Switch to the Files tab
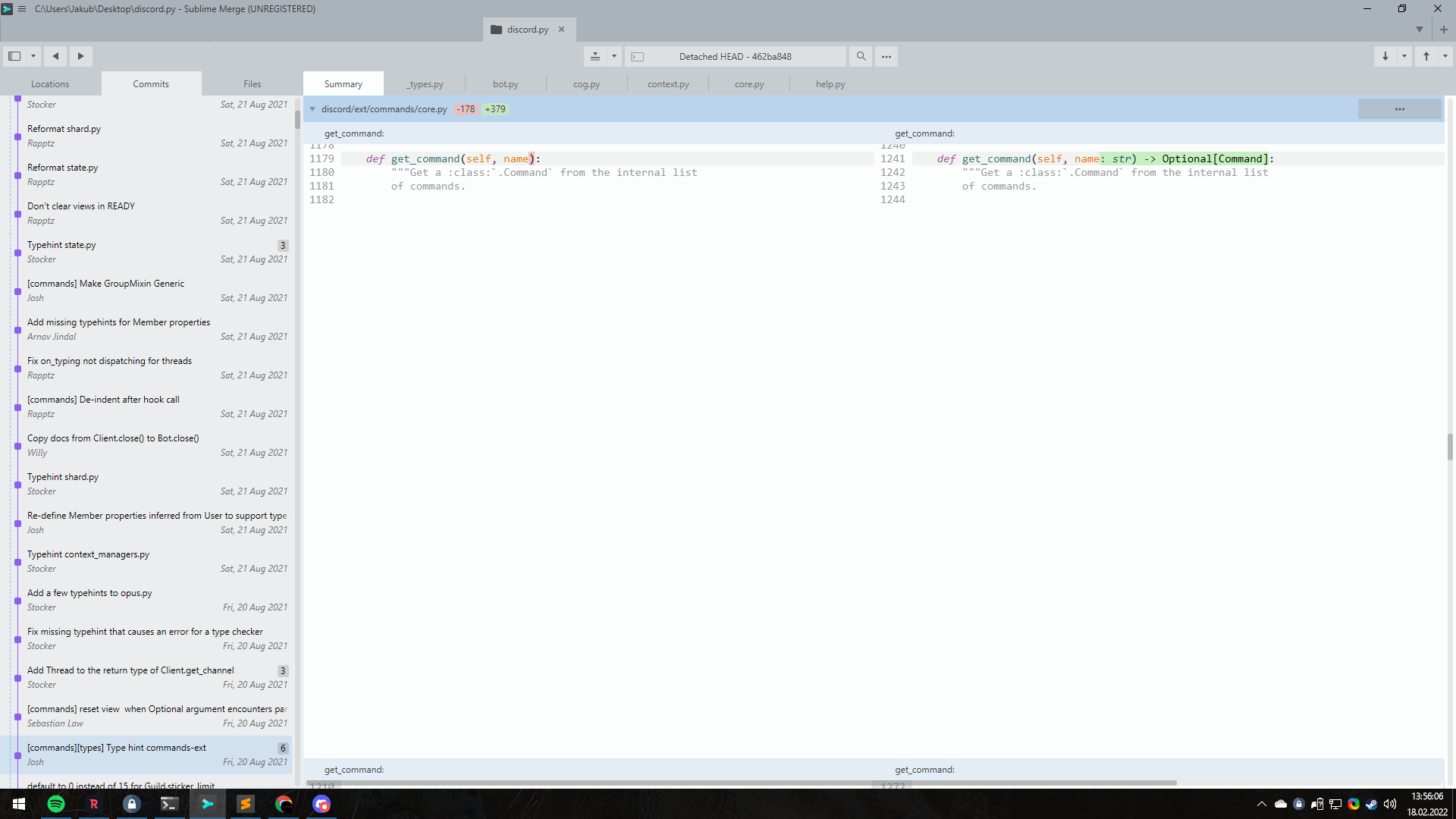This screenshot has width=1456, height=819. (x=253, y=84)
